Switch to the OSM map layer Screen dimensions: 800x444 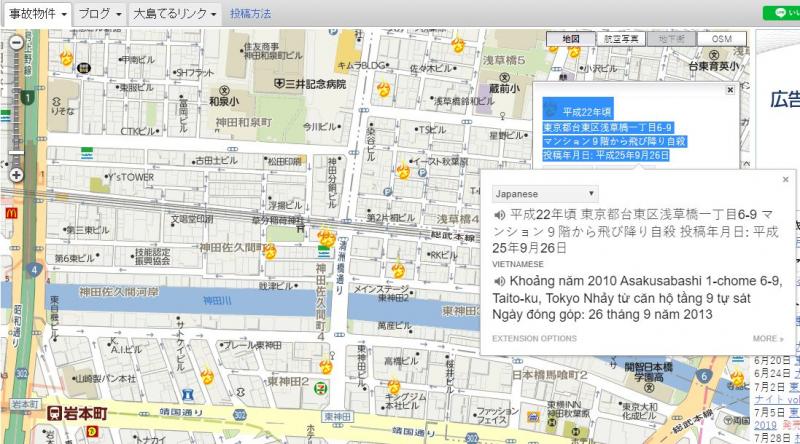pyautogui.click(x=721, y=39)
